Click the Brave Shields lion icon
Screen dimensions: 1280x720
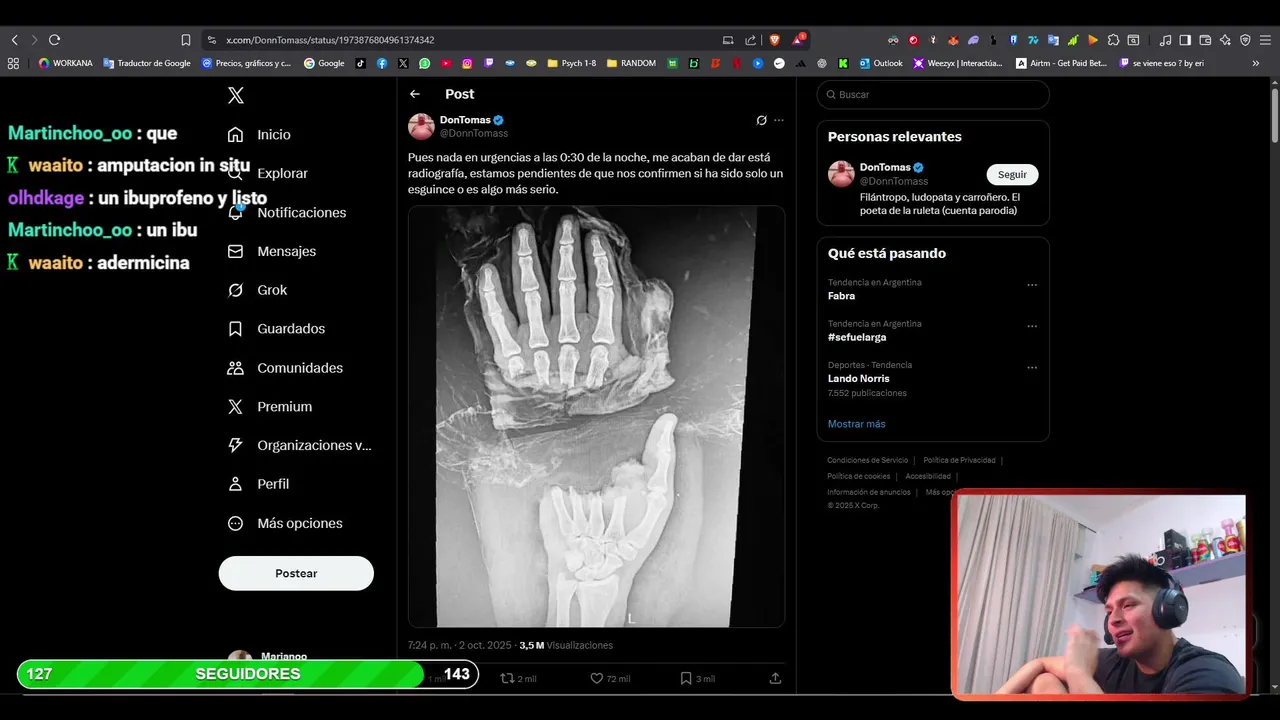pyautogui.click(x=773, y=40)
